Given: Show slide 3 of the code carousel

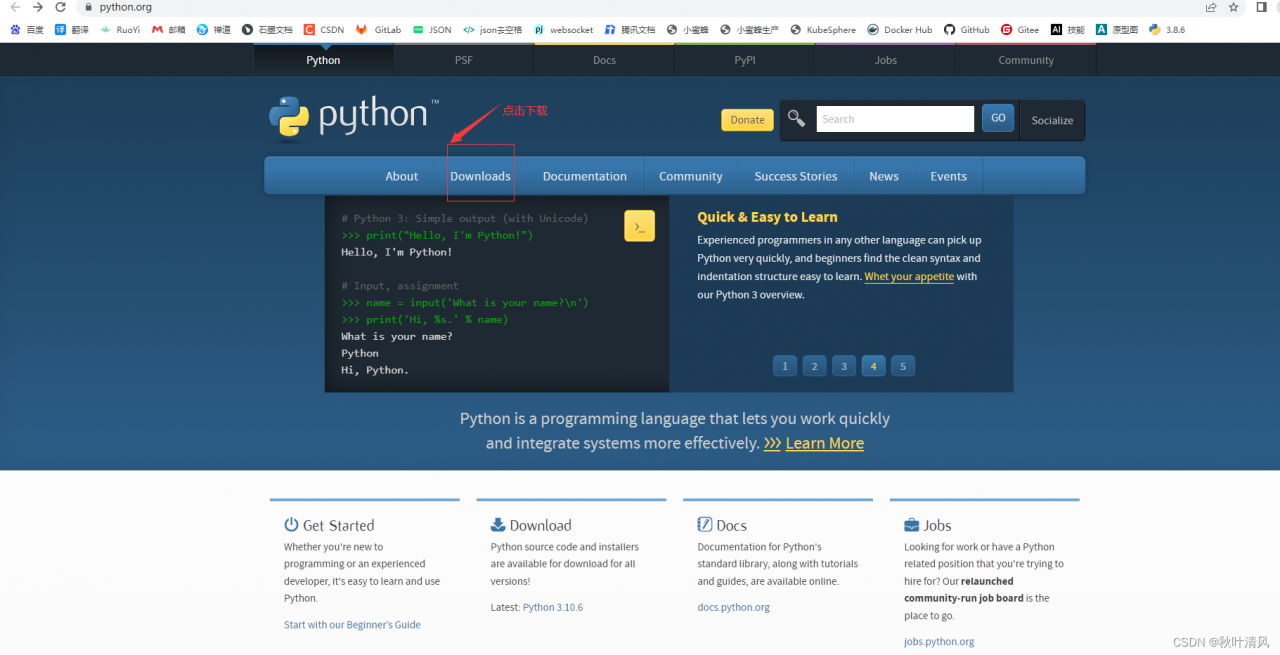Looking at the screenshot, I should tap(844, 366).
